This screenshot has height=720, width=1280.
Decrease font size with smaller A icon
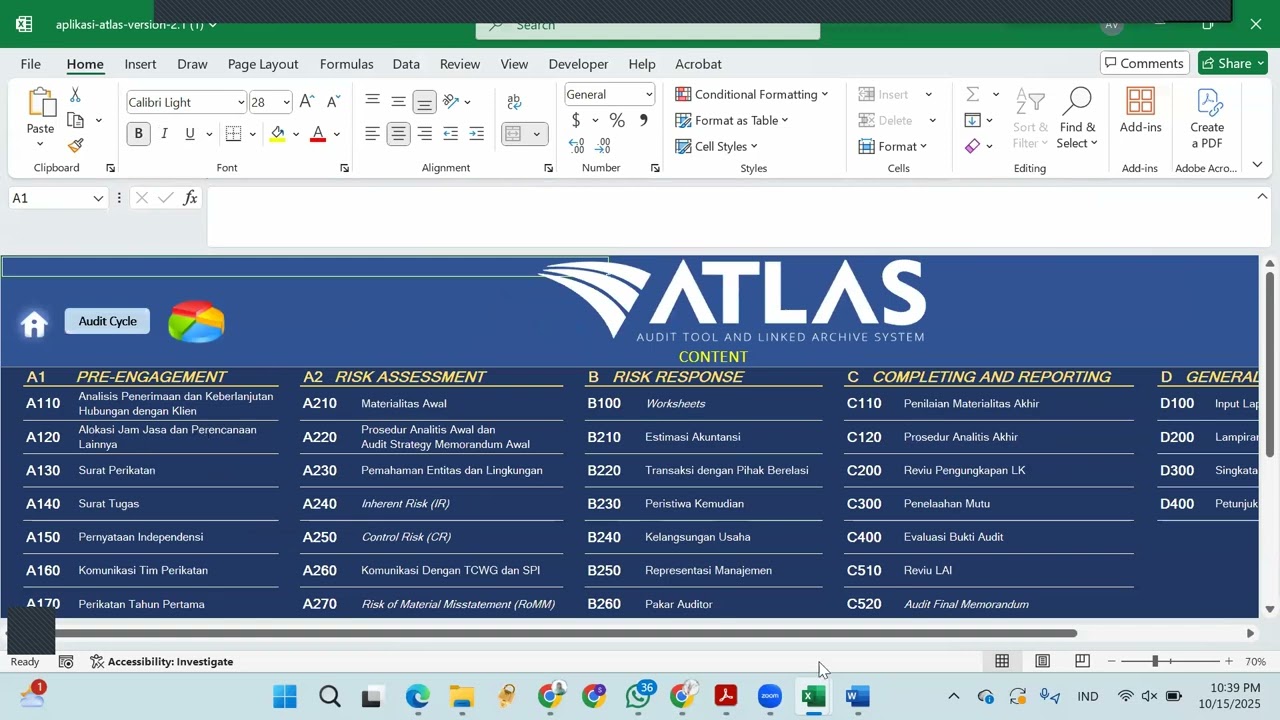click(x=333, y=102)
